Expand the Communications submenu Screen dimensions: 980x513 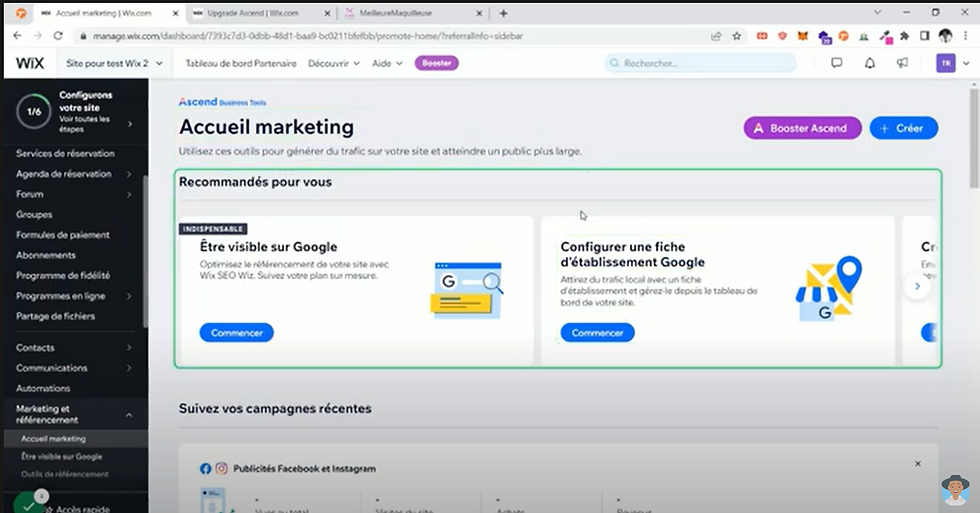pos(129,368)
